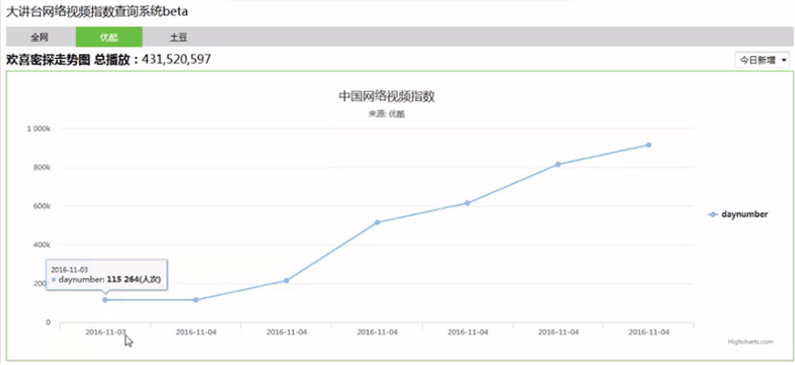Click the 2016-11-03 data point on the line
Image resolution: width=795 pixels, height=365 pixels.
coord(105,300)
